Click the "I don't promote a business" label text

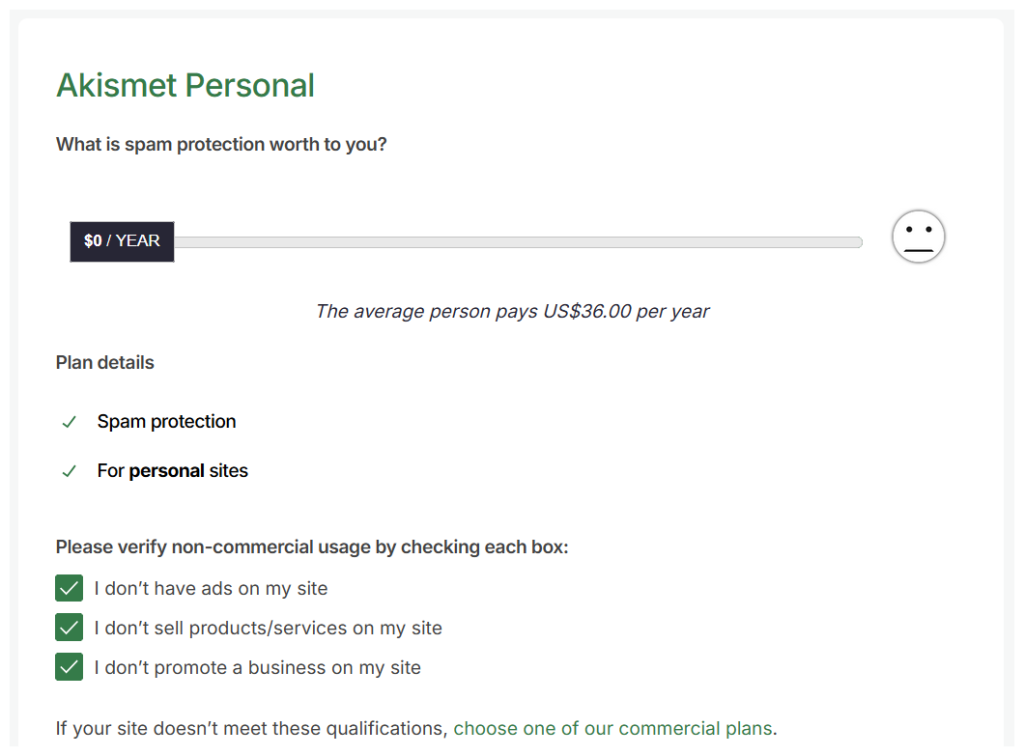tap(257, 668)
